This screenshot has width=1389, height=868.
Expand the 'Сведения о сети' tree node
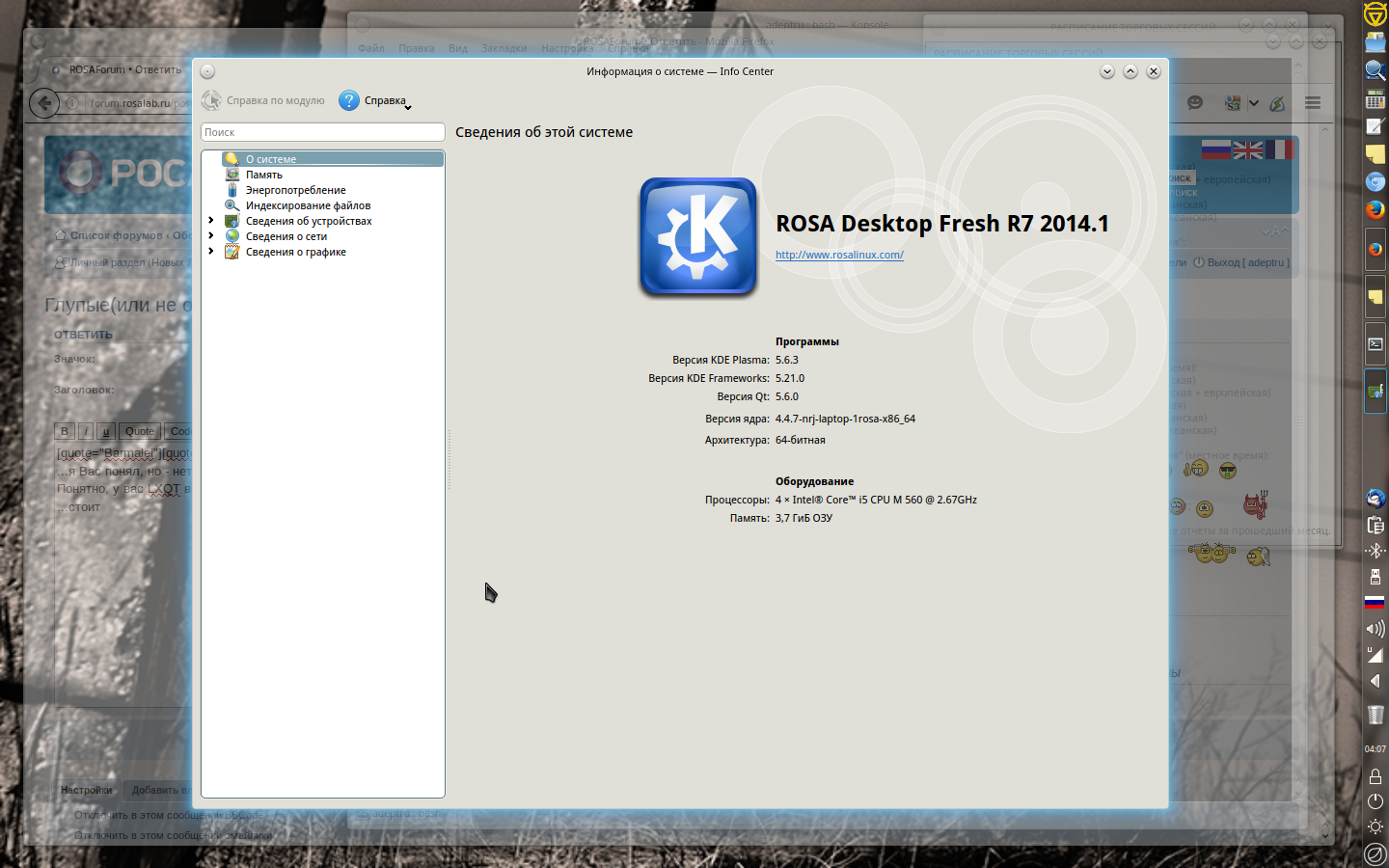point(211,236)
